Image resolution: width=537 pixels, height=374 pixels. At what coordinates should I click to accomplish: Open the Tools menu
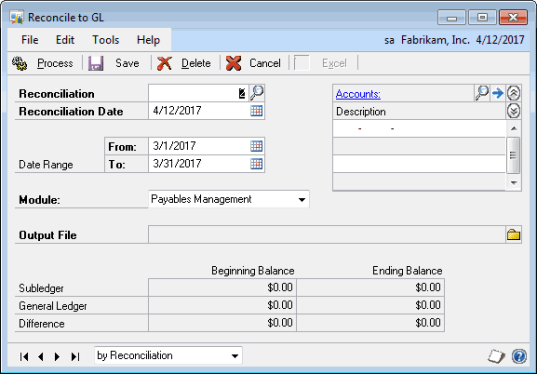click(105, 40)
